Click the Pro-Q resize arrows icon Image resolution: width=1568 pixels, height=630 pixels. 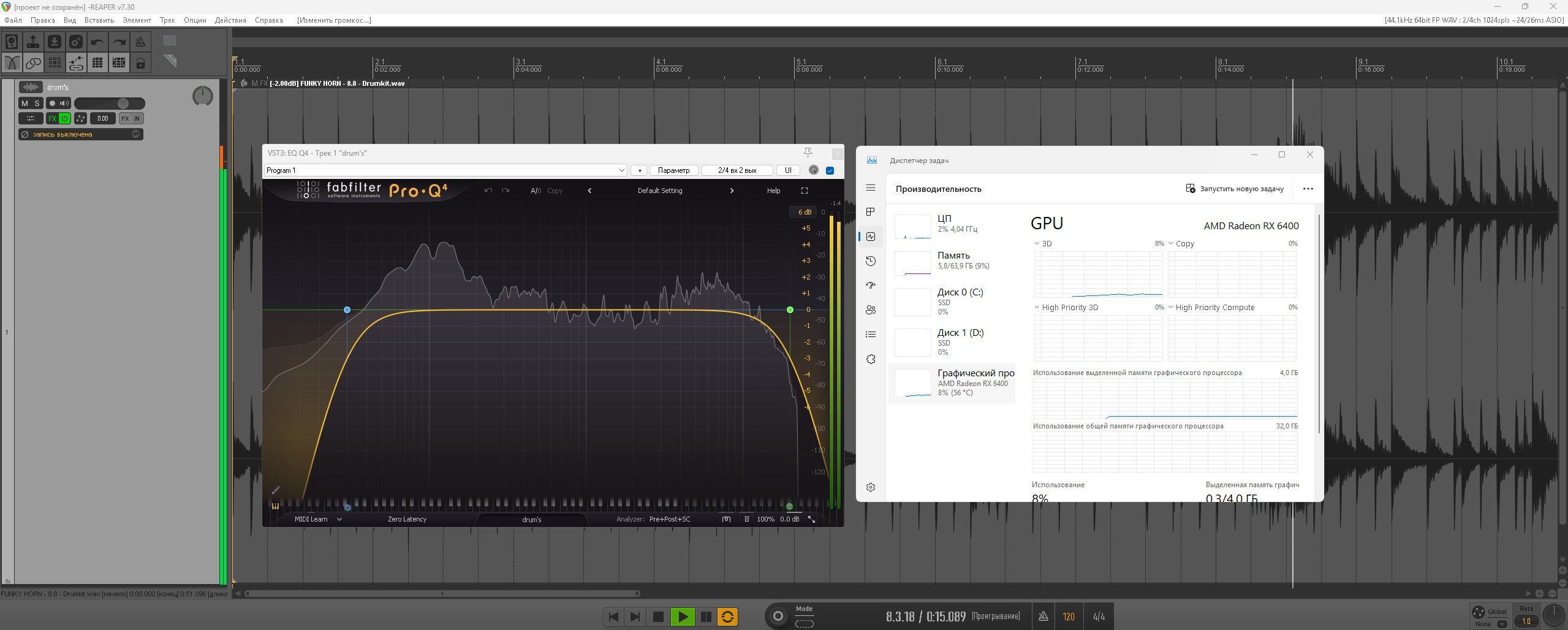(x=811, y=519)
